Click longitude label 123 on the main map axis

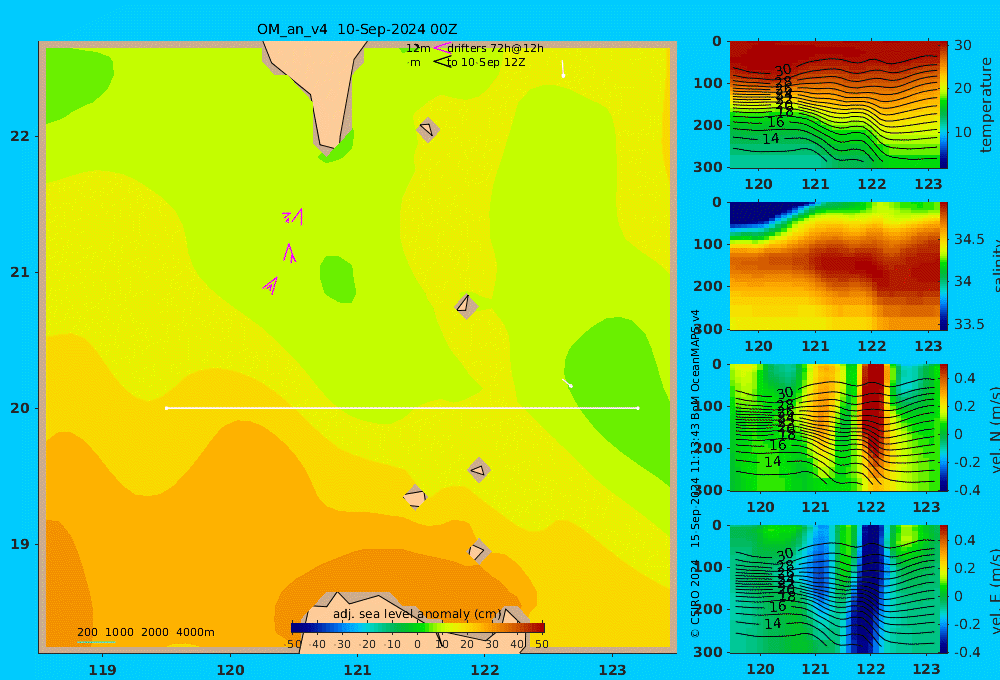click(x=613, y=670)
